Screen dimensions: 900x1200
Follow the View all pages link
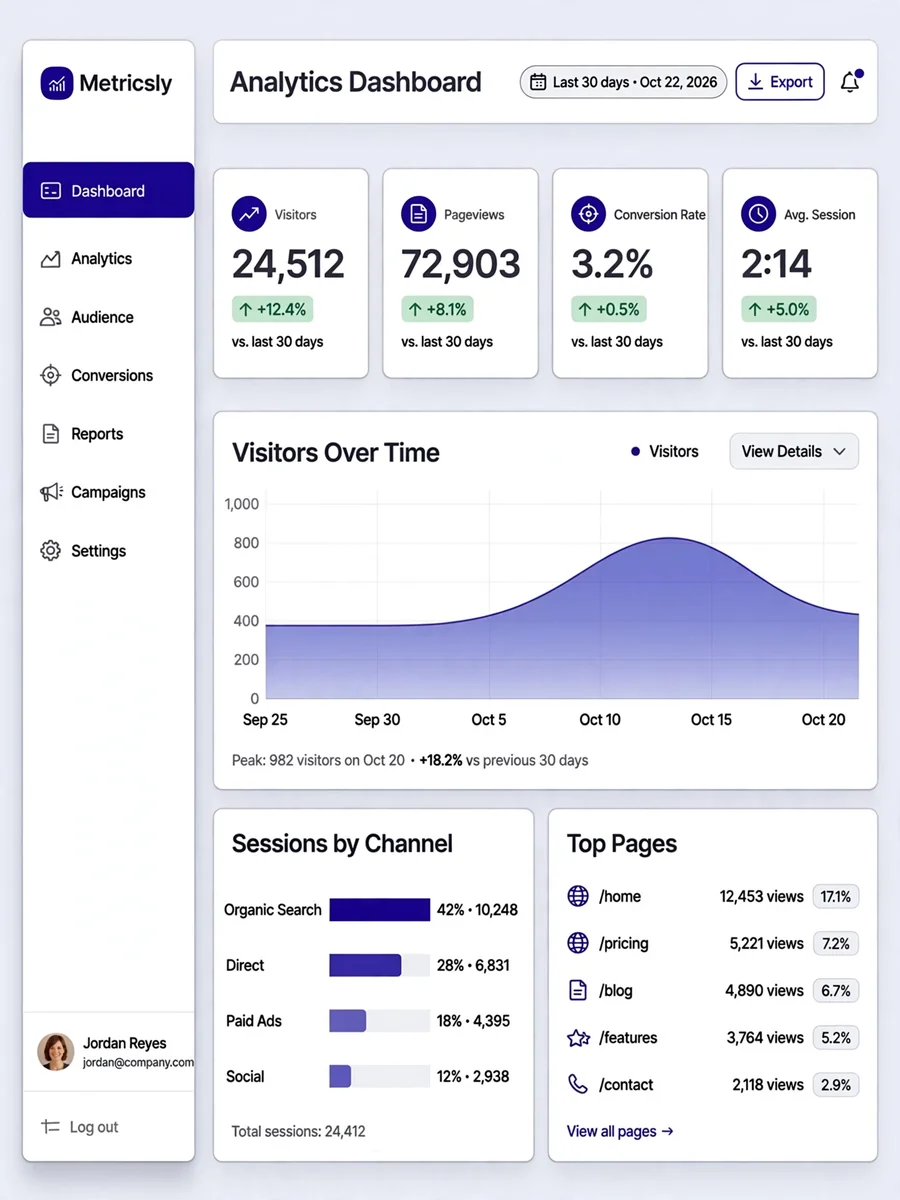pyautogui.click(x=620, y=1131)
